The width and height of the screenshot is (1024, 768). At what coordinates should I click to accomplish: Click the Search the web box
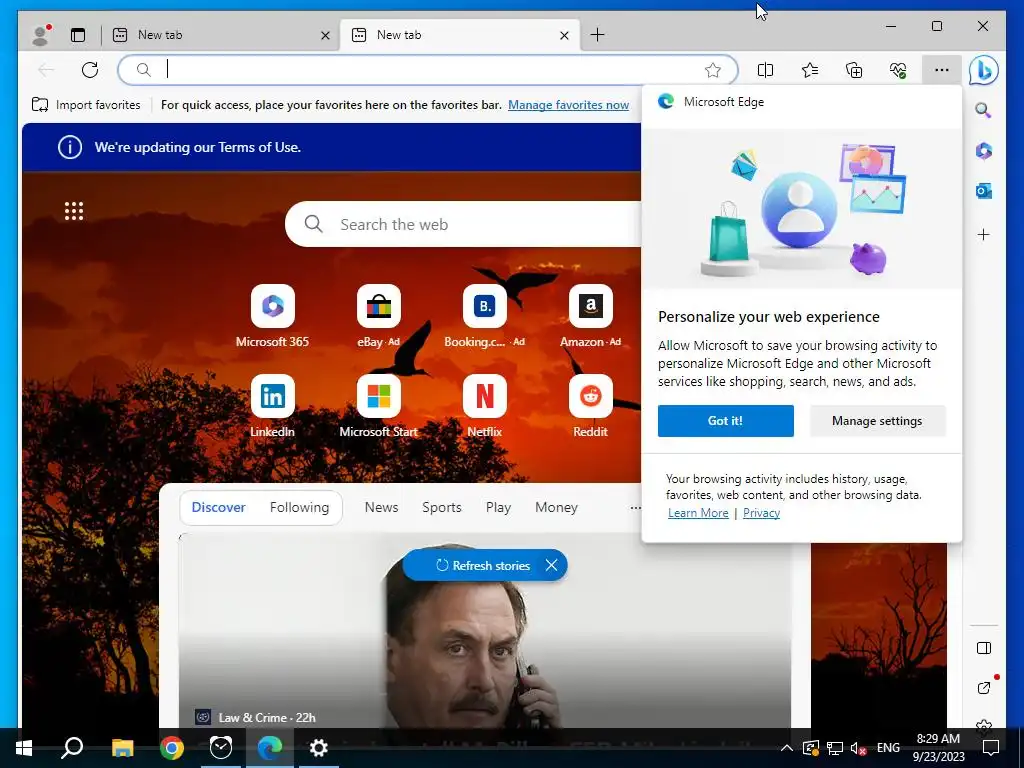point(464,225)
